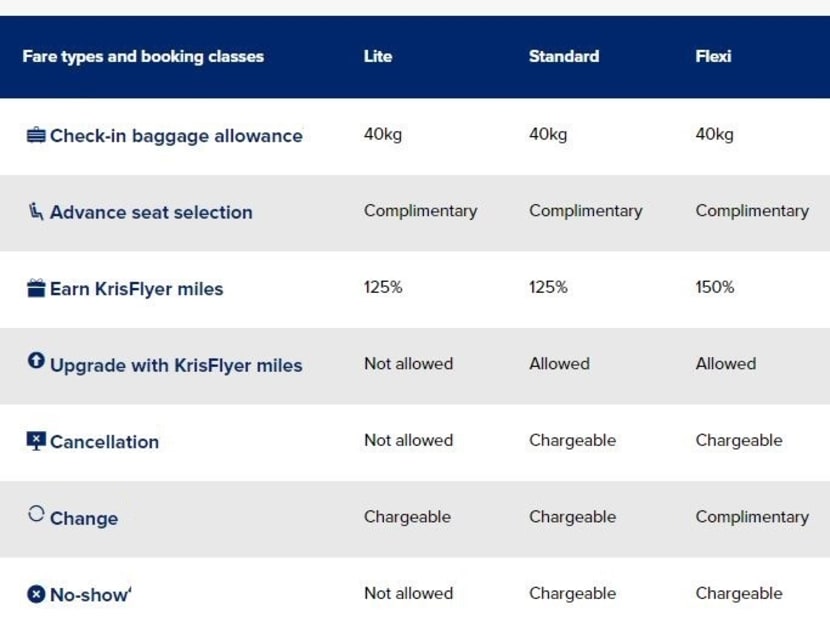Viewport: 830px width, 622px height.
Task: Click the Fare types and booking classes heading
Action: (143, 56)
